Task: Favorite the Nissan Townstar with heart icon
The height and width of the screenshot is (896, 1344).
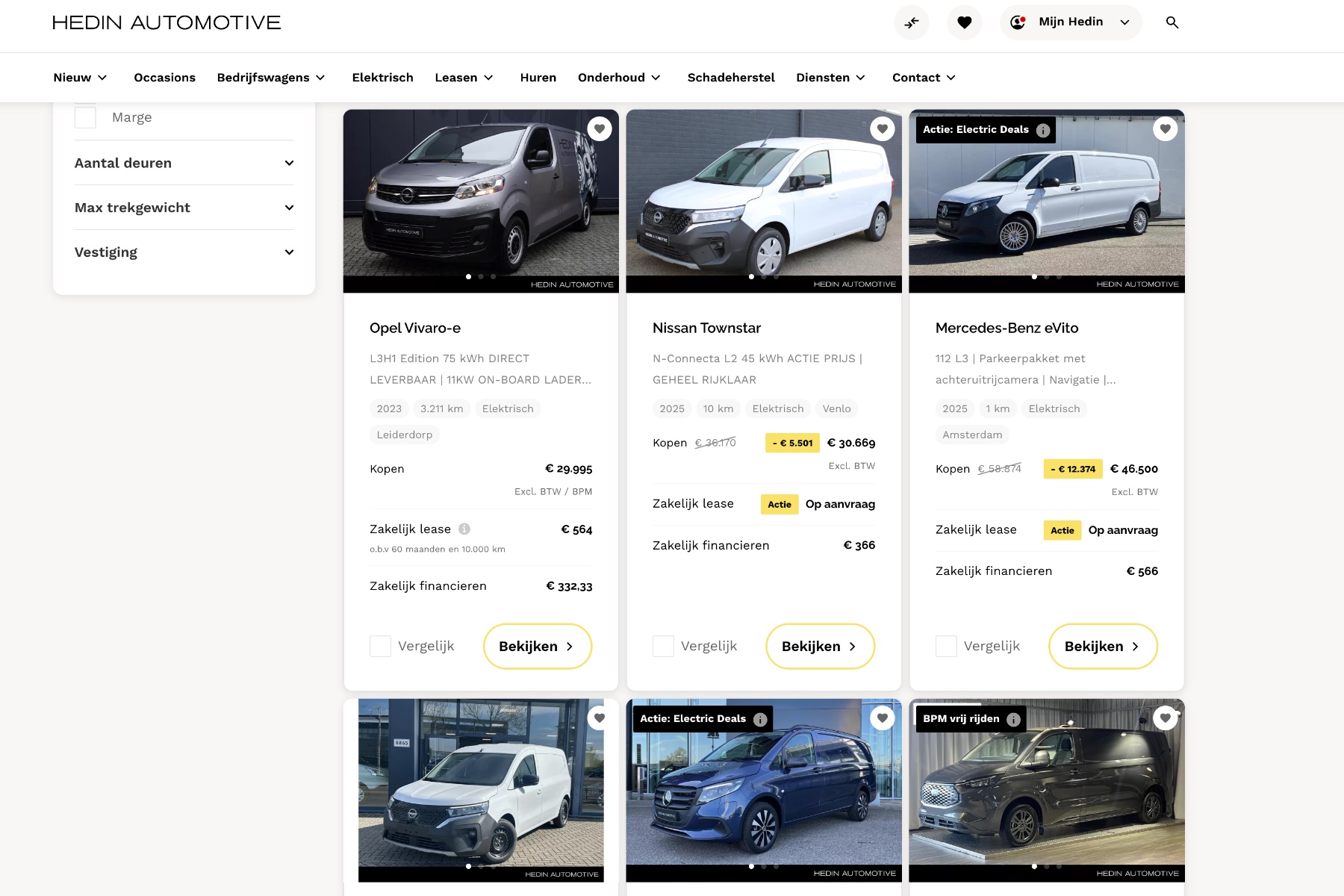Action: click(x=883, y=129)
